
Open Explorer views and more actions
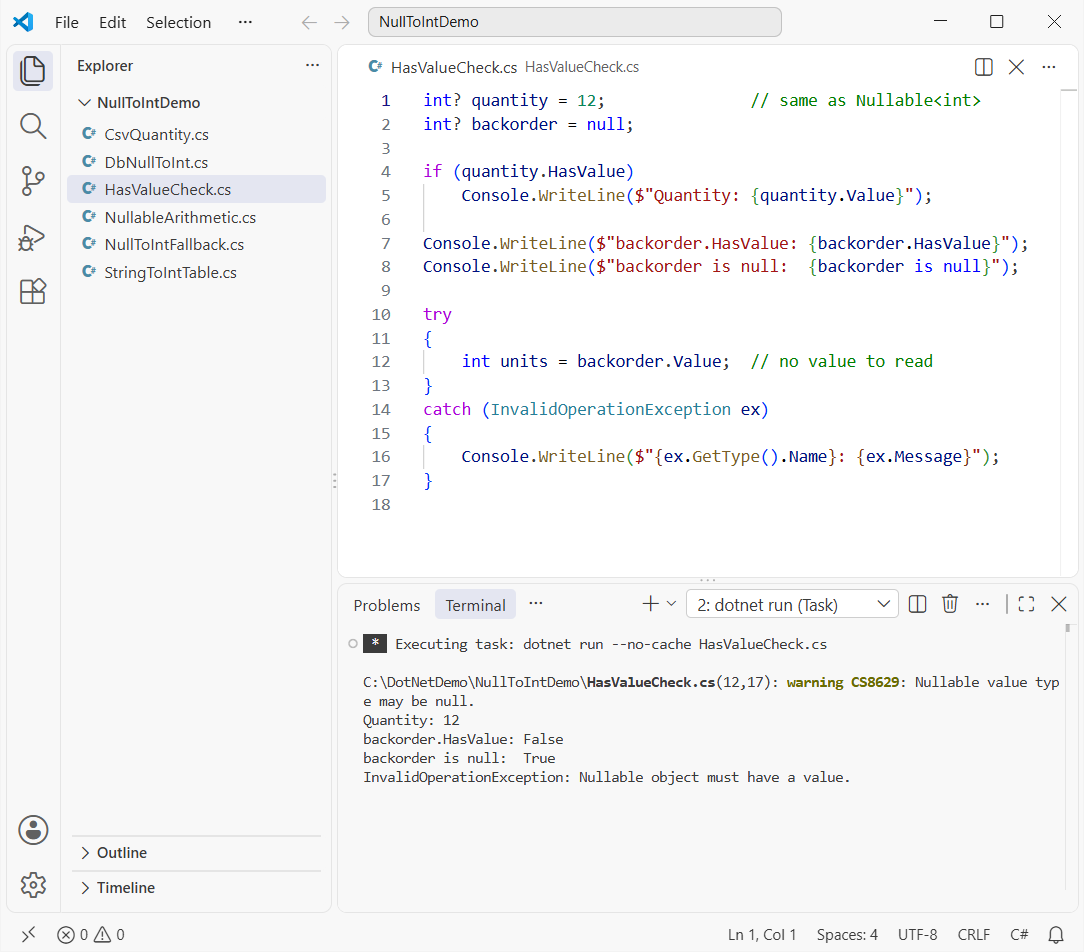(x=312, y=65)
